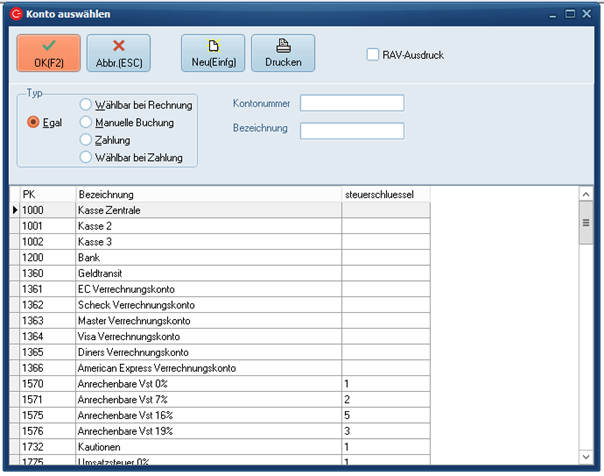Image resolution: width=604 pixels, height=476 pixels.
Task: Enable the RAV-Ausdruck checkbox
Action: pyautogui.click(x=373, y=54)
